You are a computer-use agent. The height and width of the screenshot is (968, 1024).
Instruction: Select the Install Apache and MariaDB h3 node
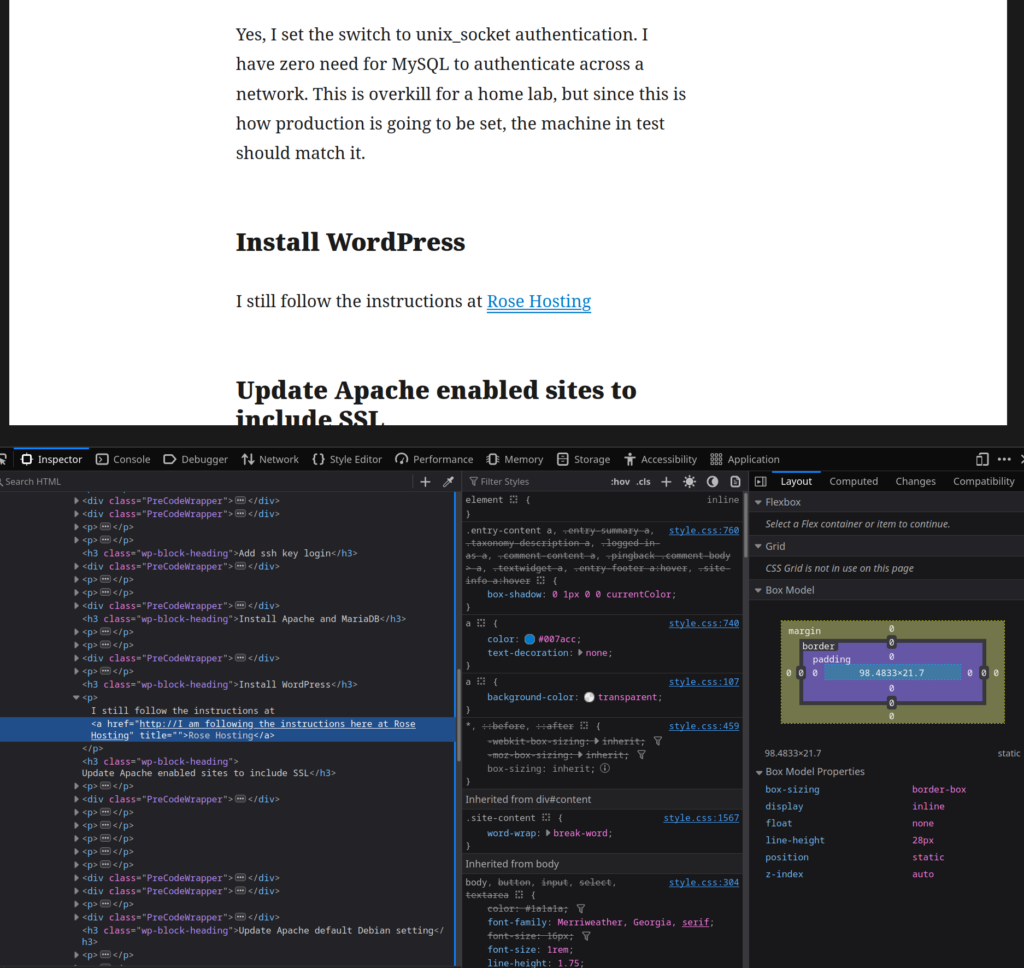[244, 619]
